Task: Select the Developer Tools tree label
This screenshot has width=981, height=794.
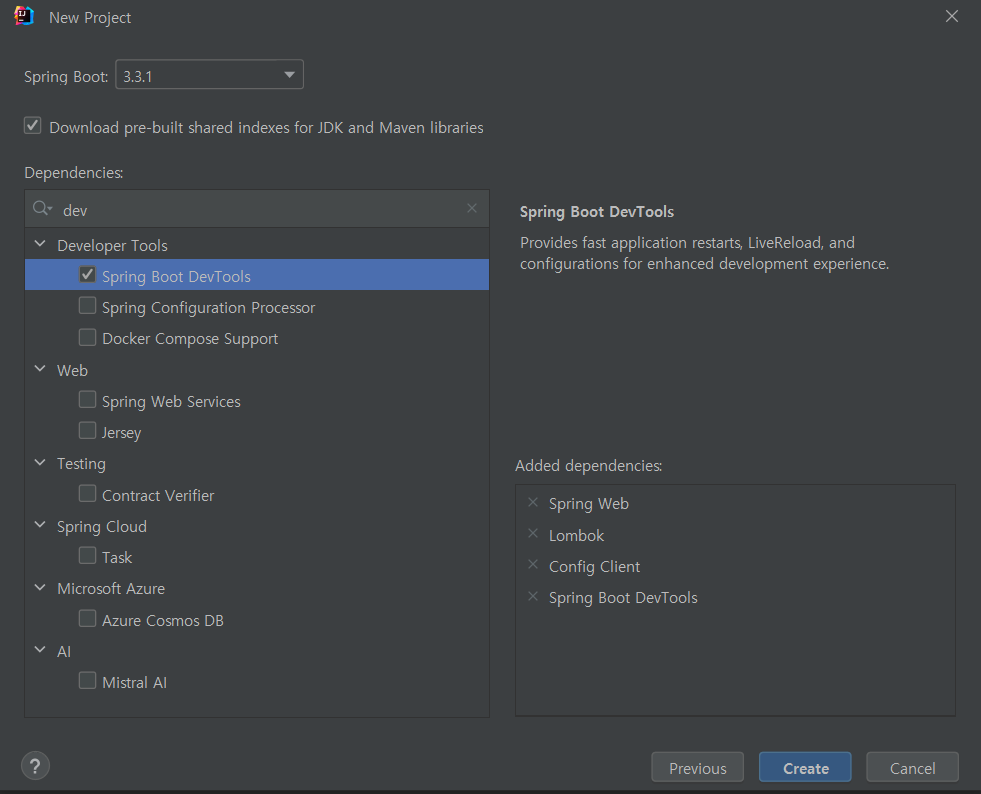Action: (112, 245)
